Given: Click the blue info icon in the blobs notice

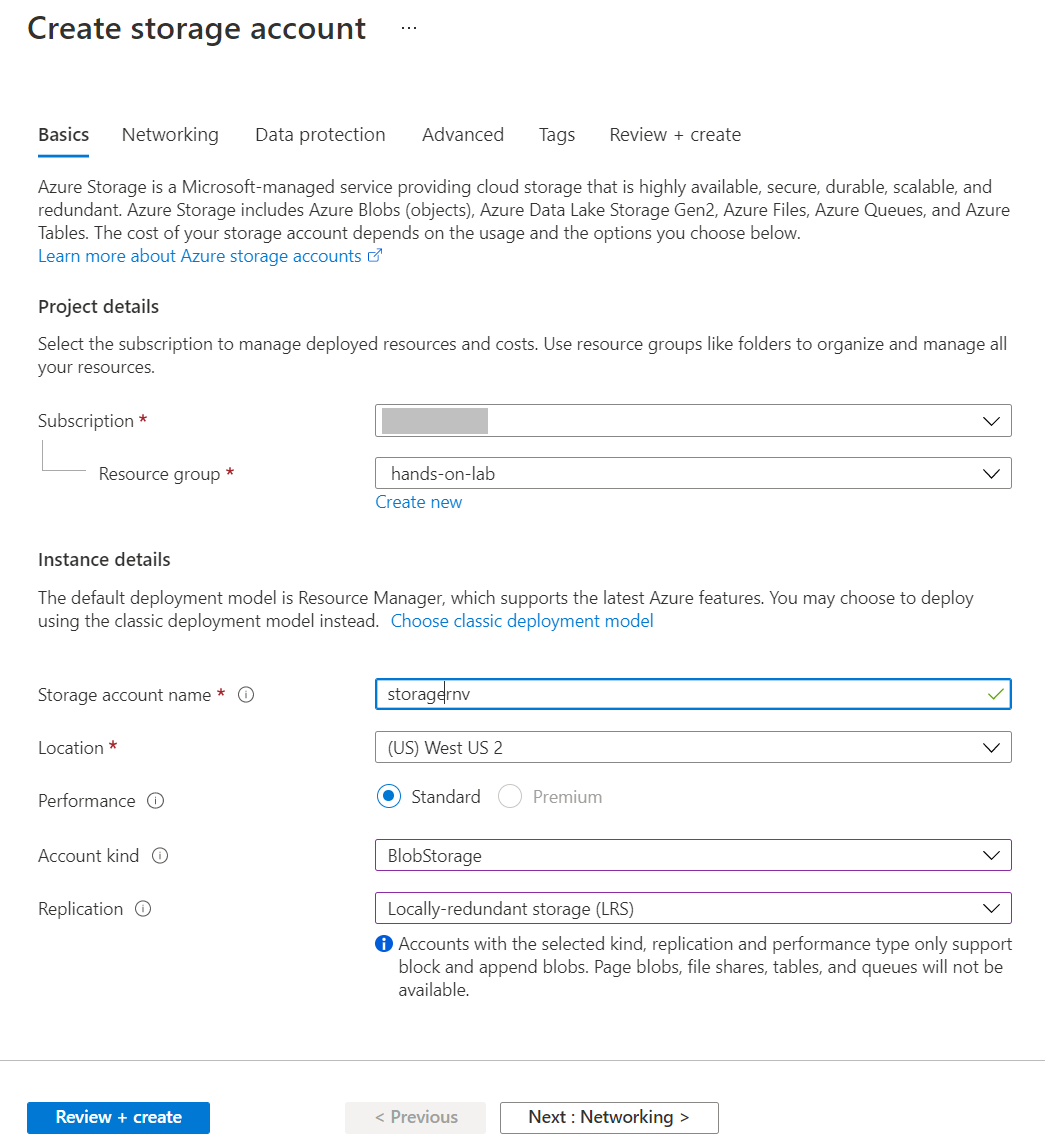Looking at the screenshot, I should point(383,944).
